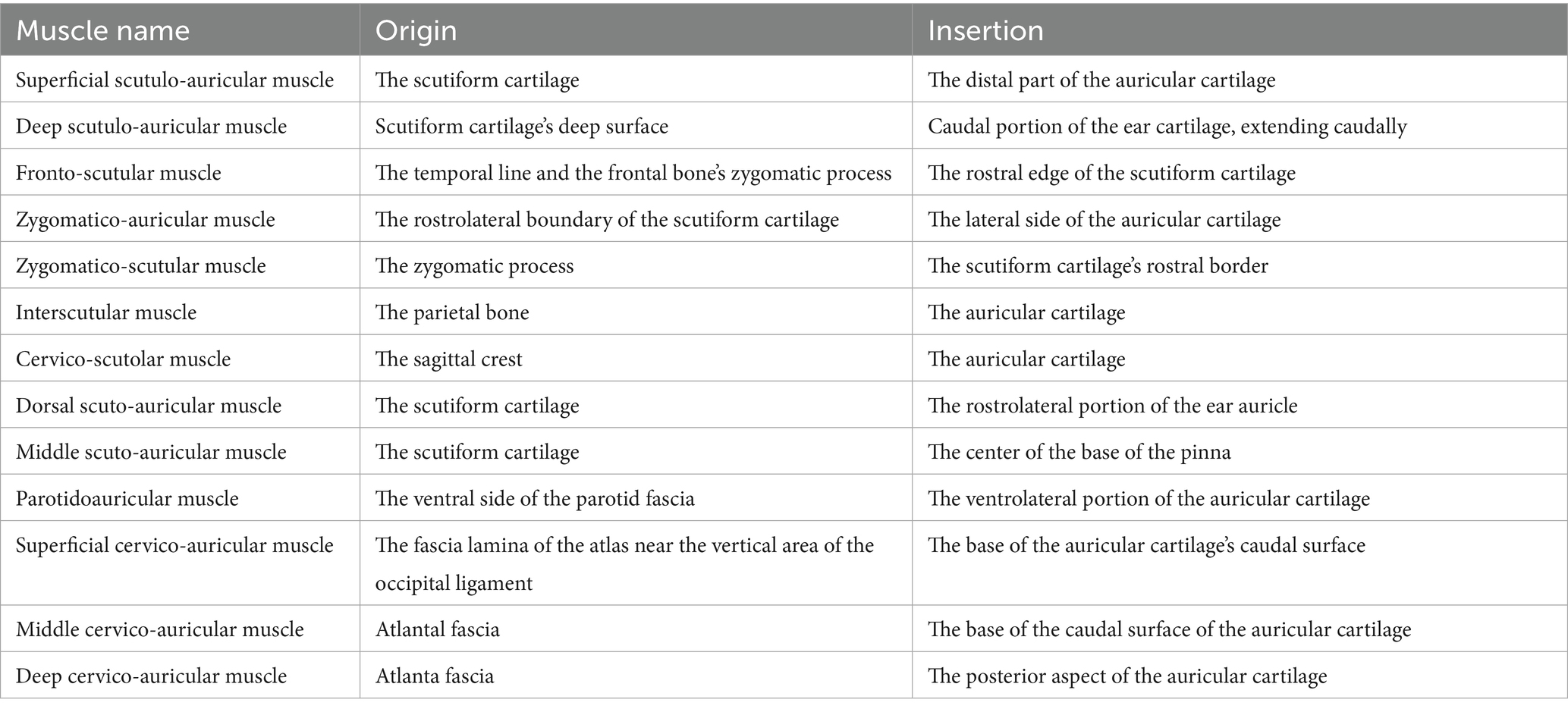The width and height of the screenshot is (1568, 712).
Task: Select the Interscutular muscle cell
Action: point(106,312)
